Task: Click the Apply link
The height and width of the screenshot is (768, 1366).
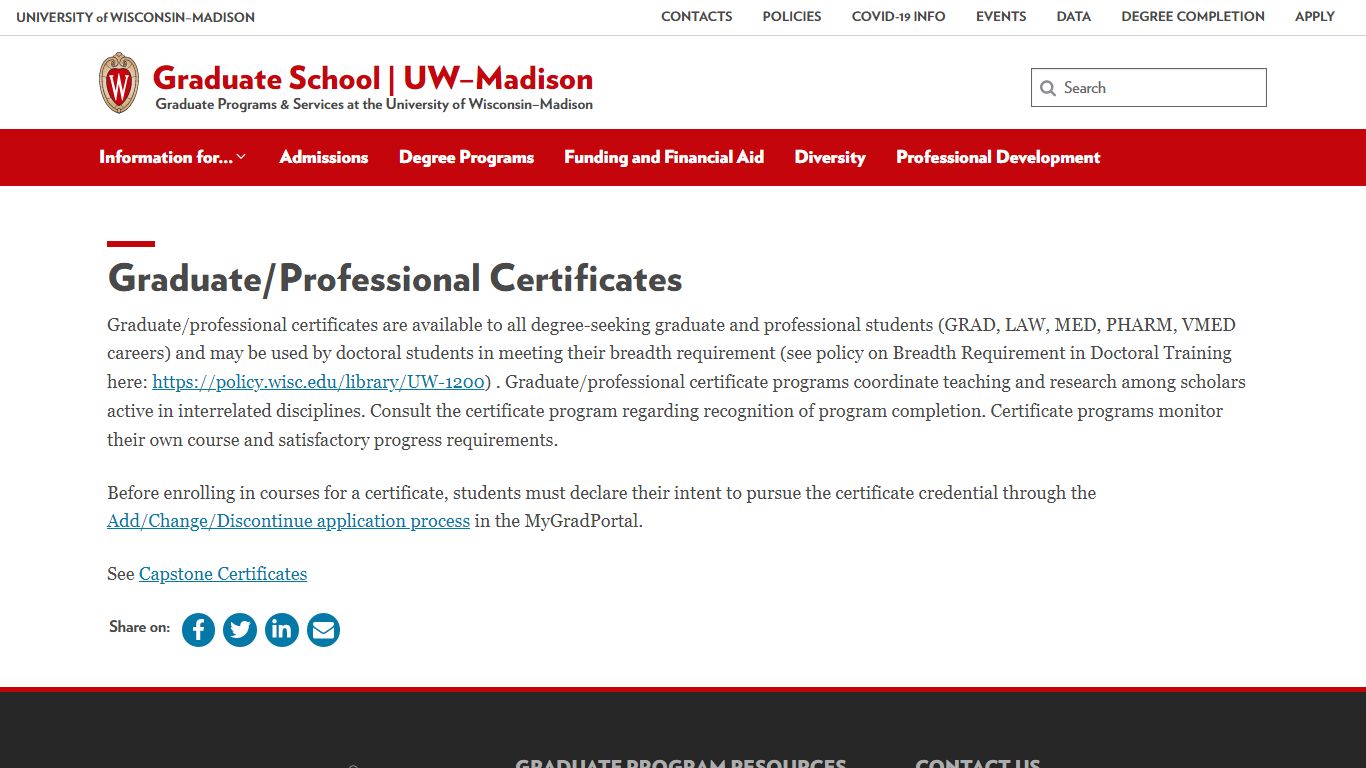Action: [1315, 17]
